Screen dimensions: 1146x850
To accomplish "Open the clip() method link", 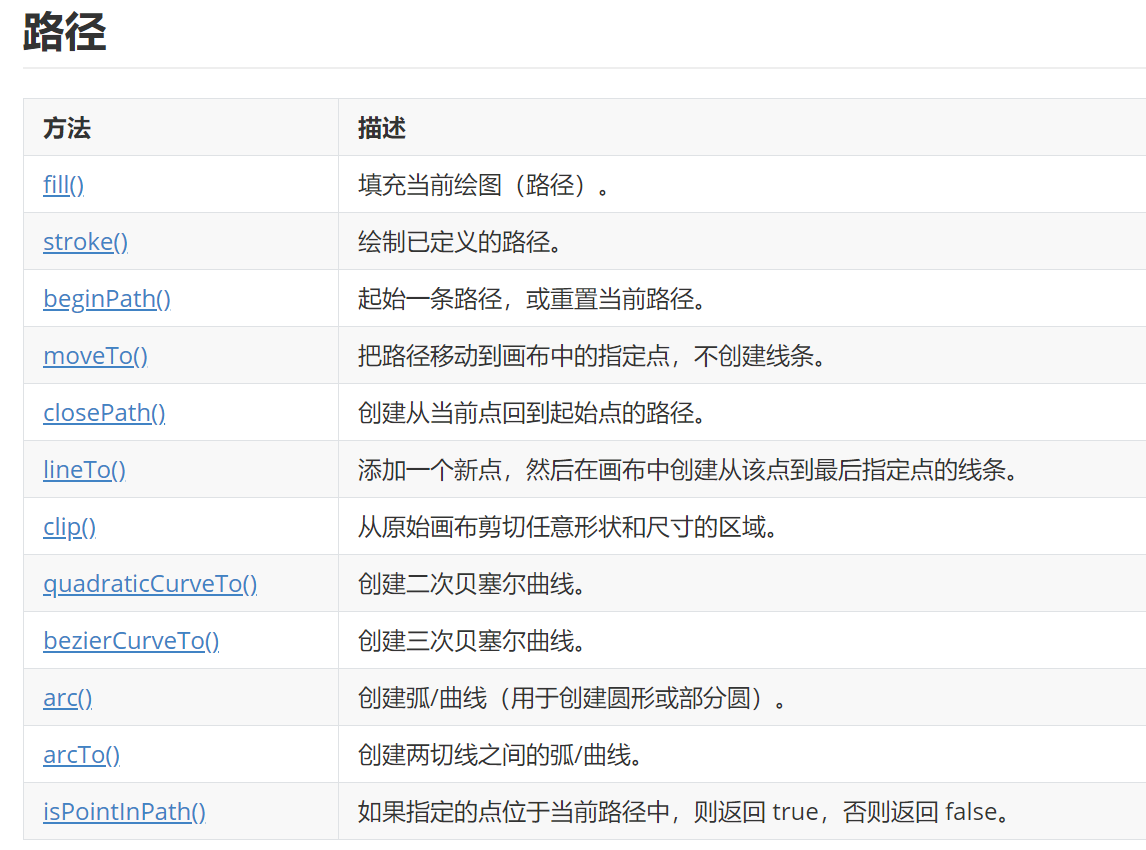I will [x=68, y=526].
